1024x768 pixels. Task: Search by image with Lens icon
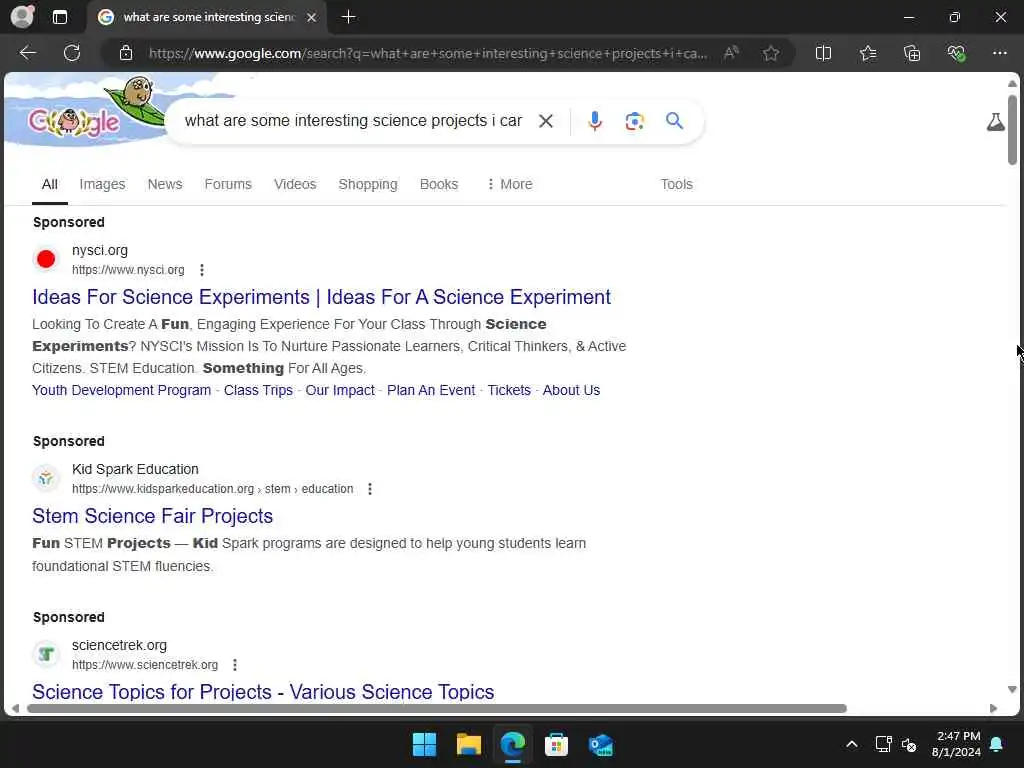coord(634,121)
